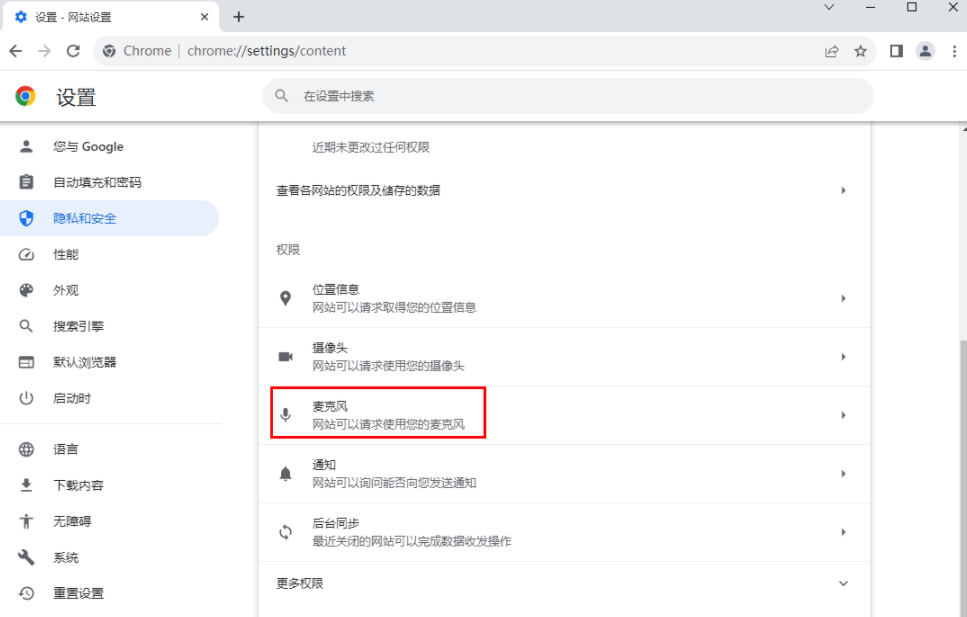This screenshot has width=967, height=617.
Task: Click the 近期未更改过任何权限 text
Action: point(371,147)
